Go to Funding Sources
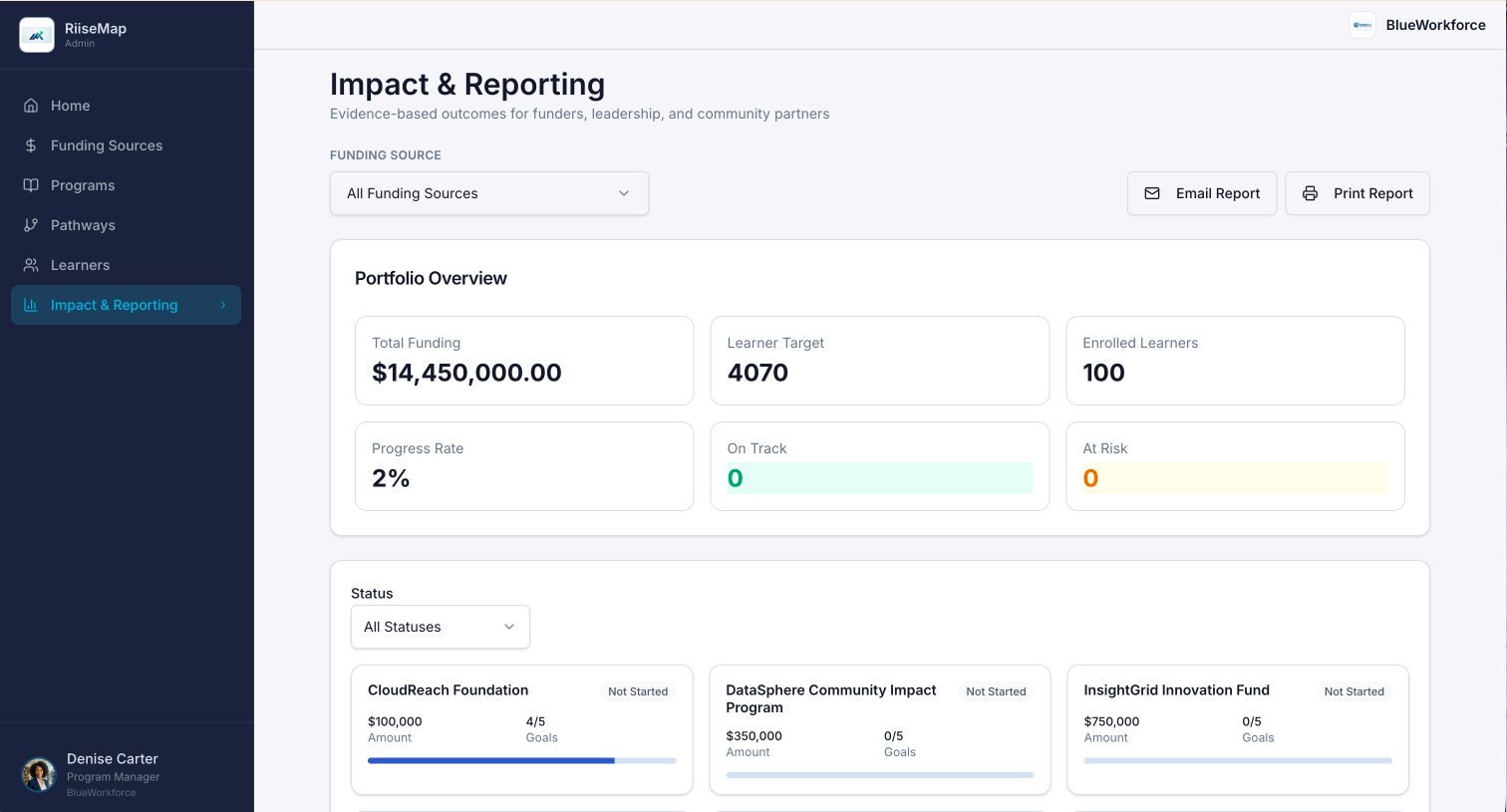The width and height of the screenshot is (1507, 812). [x=126, y=145]
